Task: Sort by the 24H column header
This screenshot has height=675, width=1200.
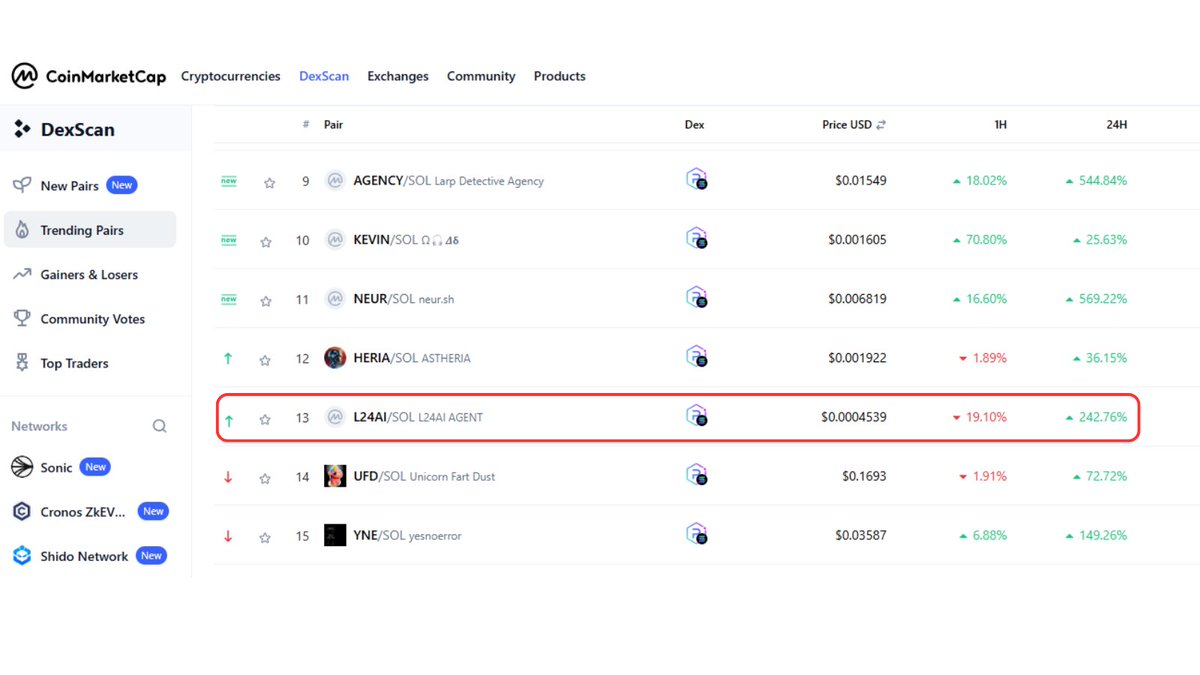Action: pos(1116,125)
